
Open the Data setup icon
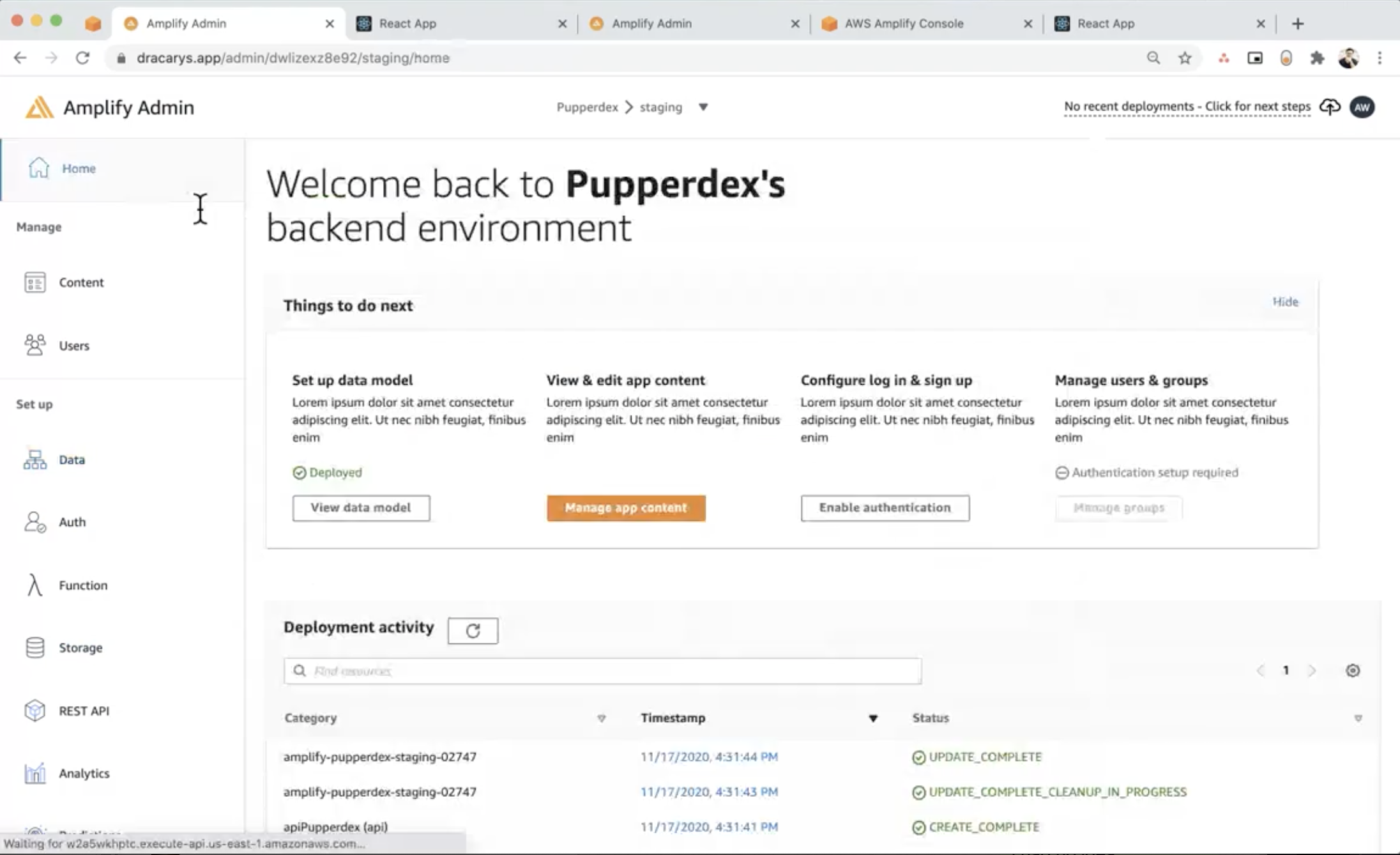[34, 459]
